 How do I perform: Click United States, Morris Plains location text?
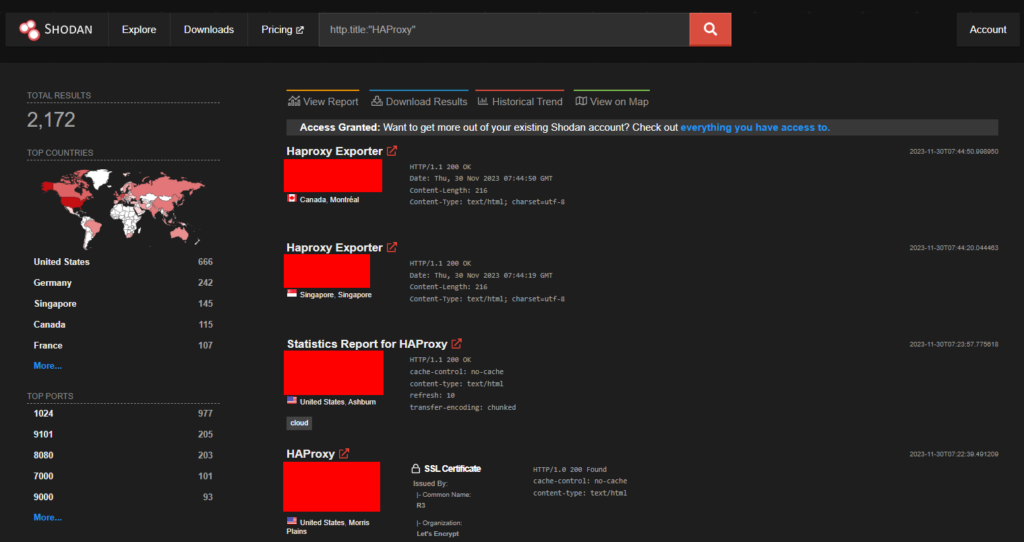(328, 526)
